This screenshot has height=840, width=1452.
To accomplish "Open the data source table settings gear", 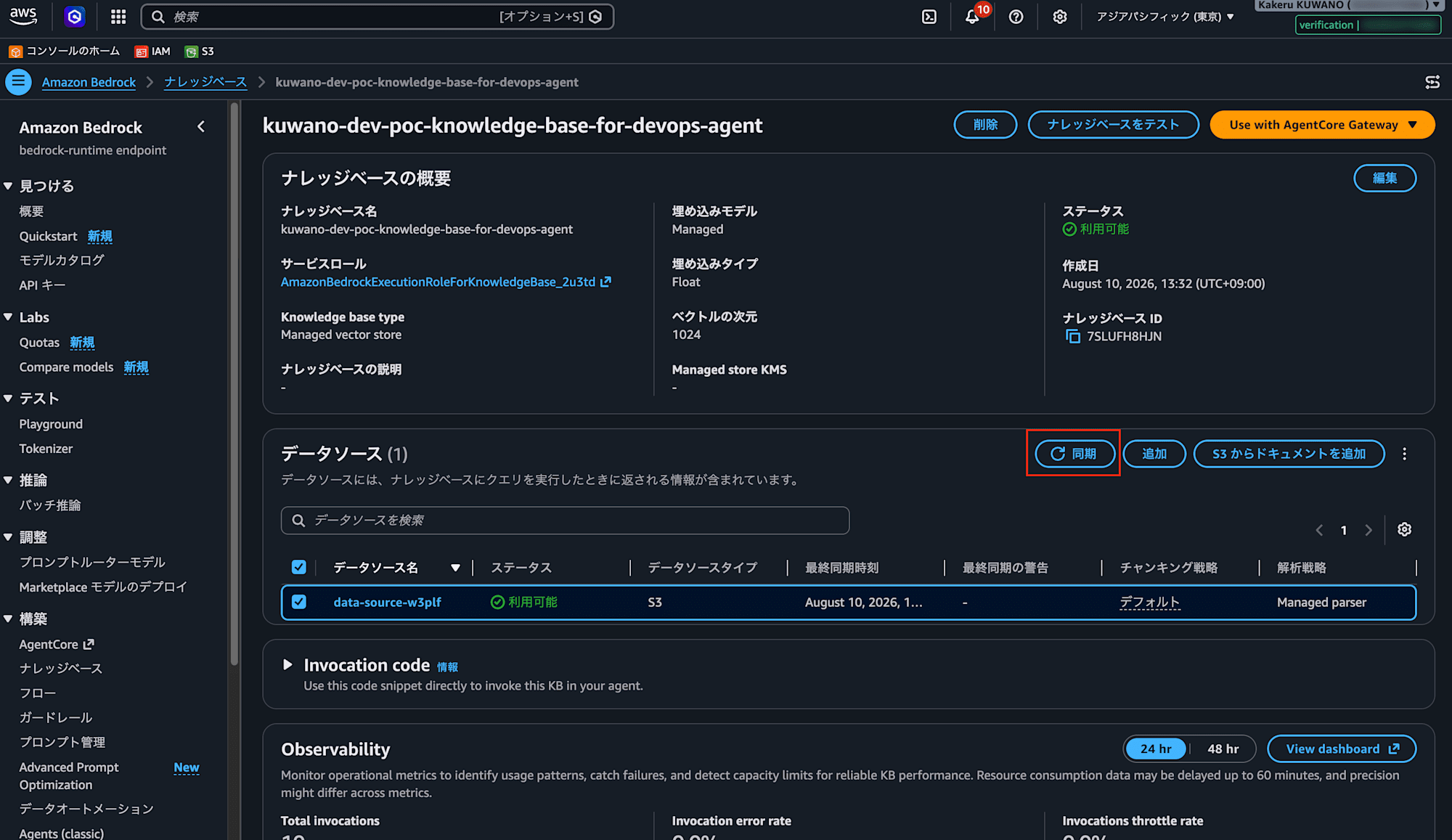I will tap(1405, 529).
